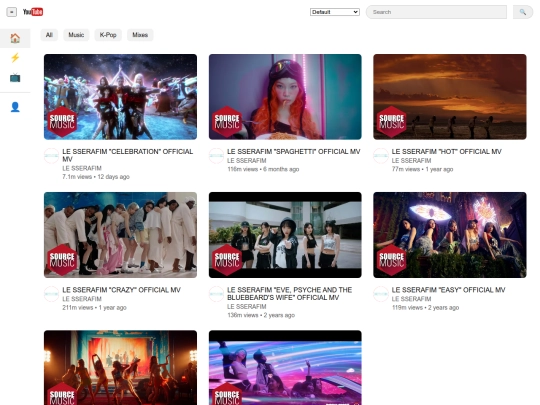The image size is (540, 405).
Task: Select the Music filter chip
Action: pyautogui.click(x=76, y=35)
